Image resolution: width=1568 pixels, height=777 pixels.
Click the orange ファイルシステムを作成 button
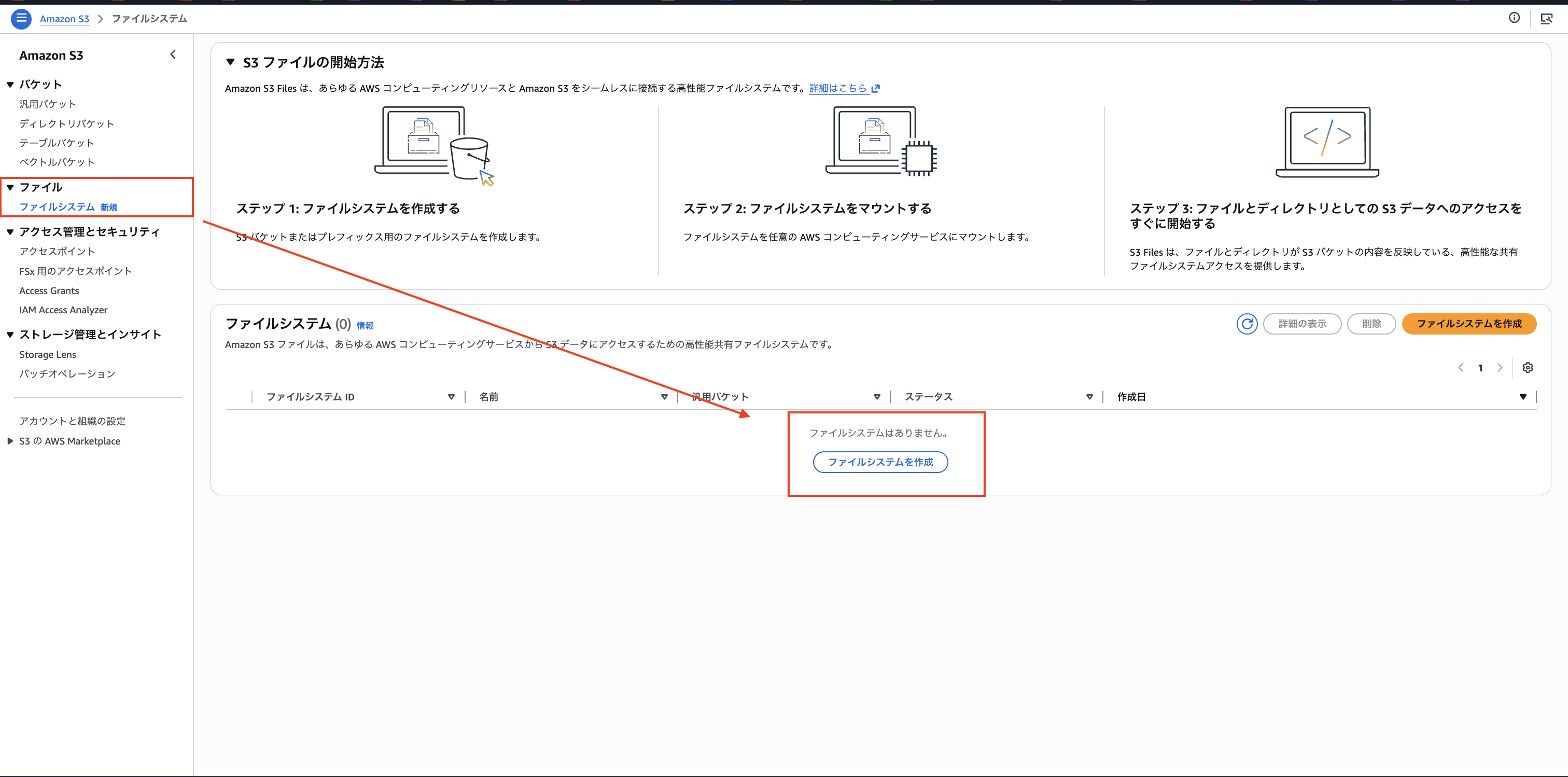point(1469,323)
